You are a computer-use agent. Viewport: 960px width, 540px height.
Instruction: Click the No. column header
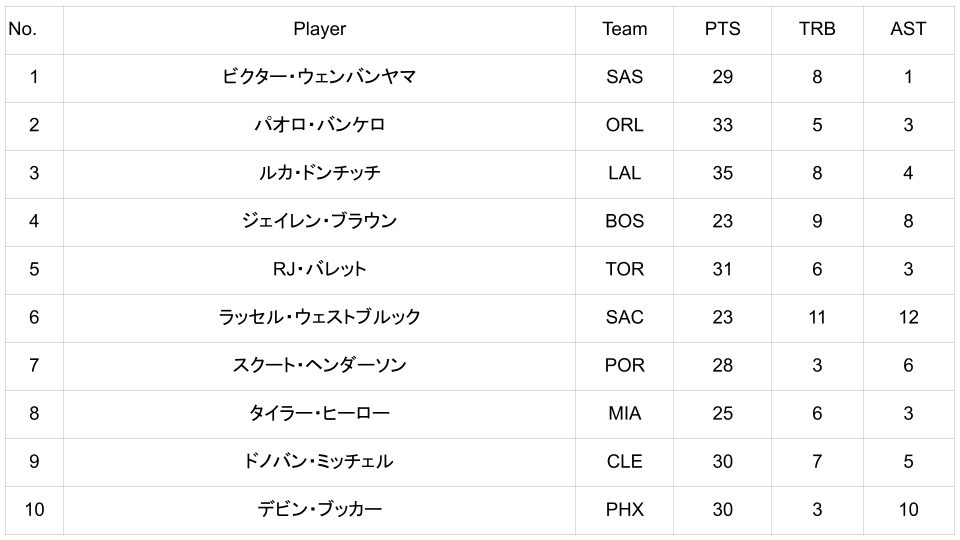[22, 29]
